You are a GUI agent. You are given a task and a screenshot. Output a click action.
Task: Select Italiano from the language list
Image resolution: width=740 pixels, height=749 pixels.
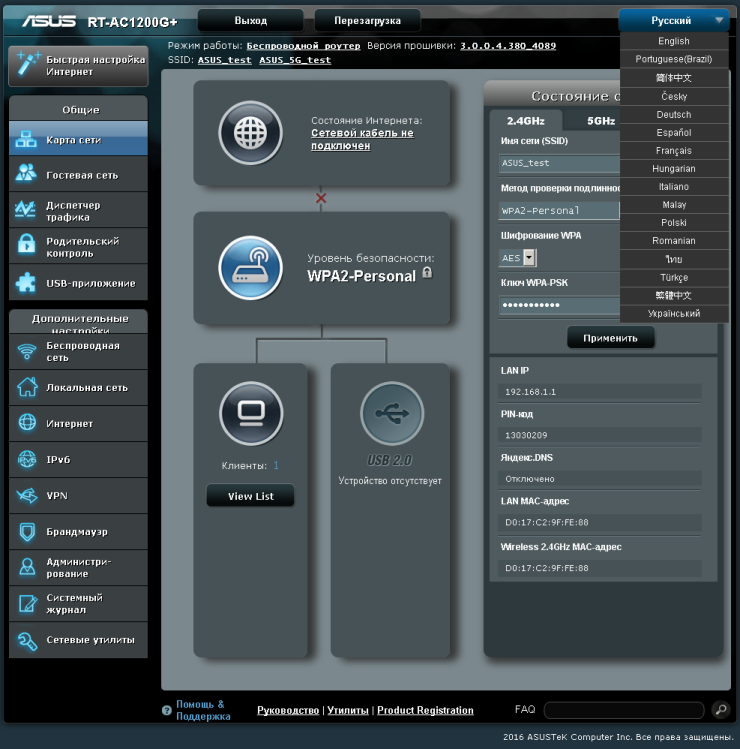[674, 187]
